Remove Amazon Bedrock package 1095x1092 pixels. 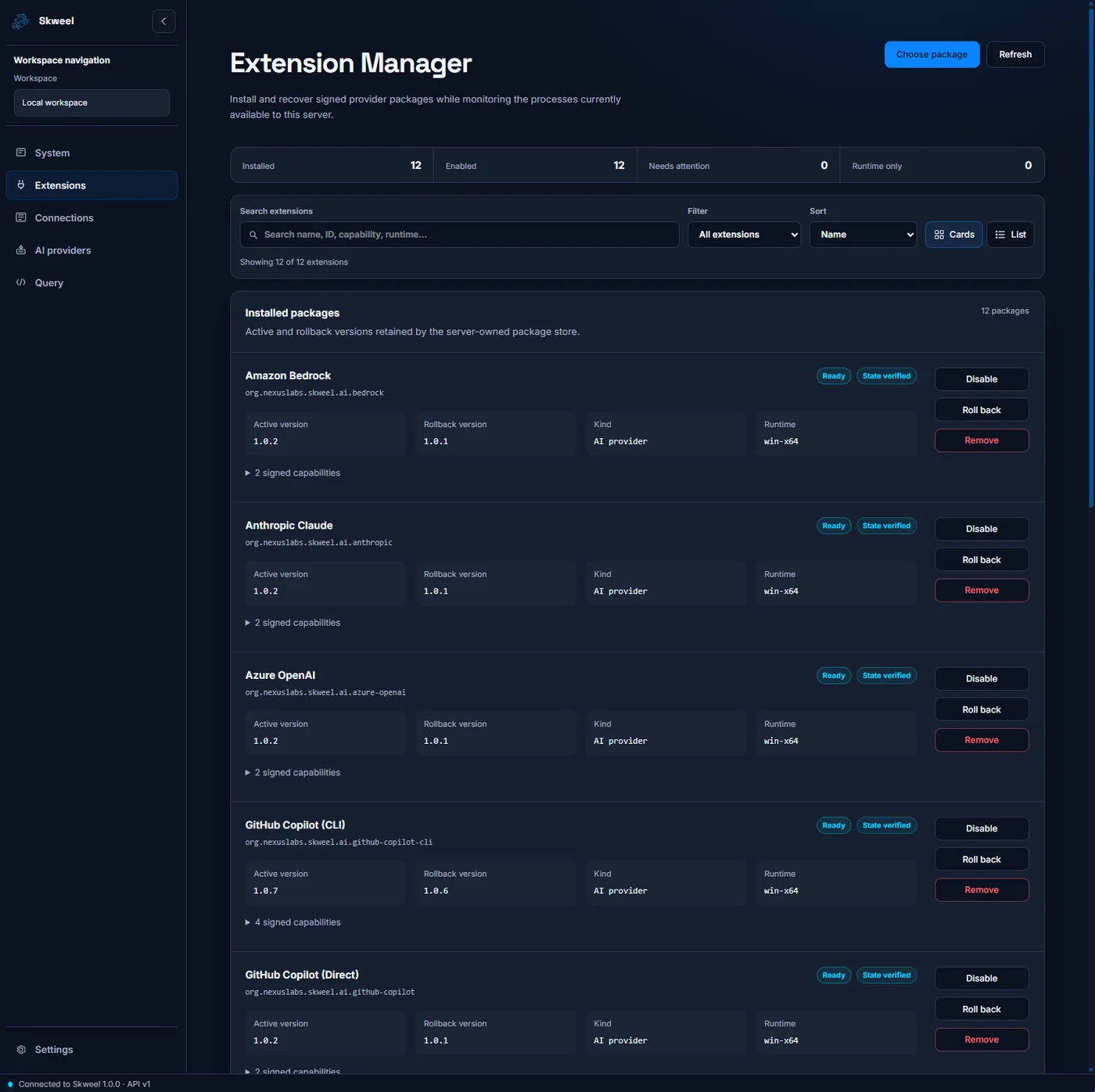coord(982,440)
